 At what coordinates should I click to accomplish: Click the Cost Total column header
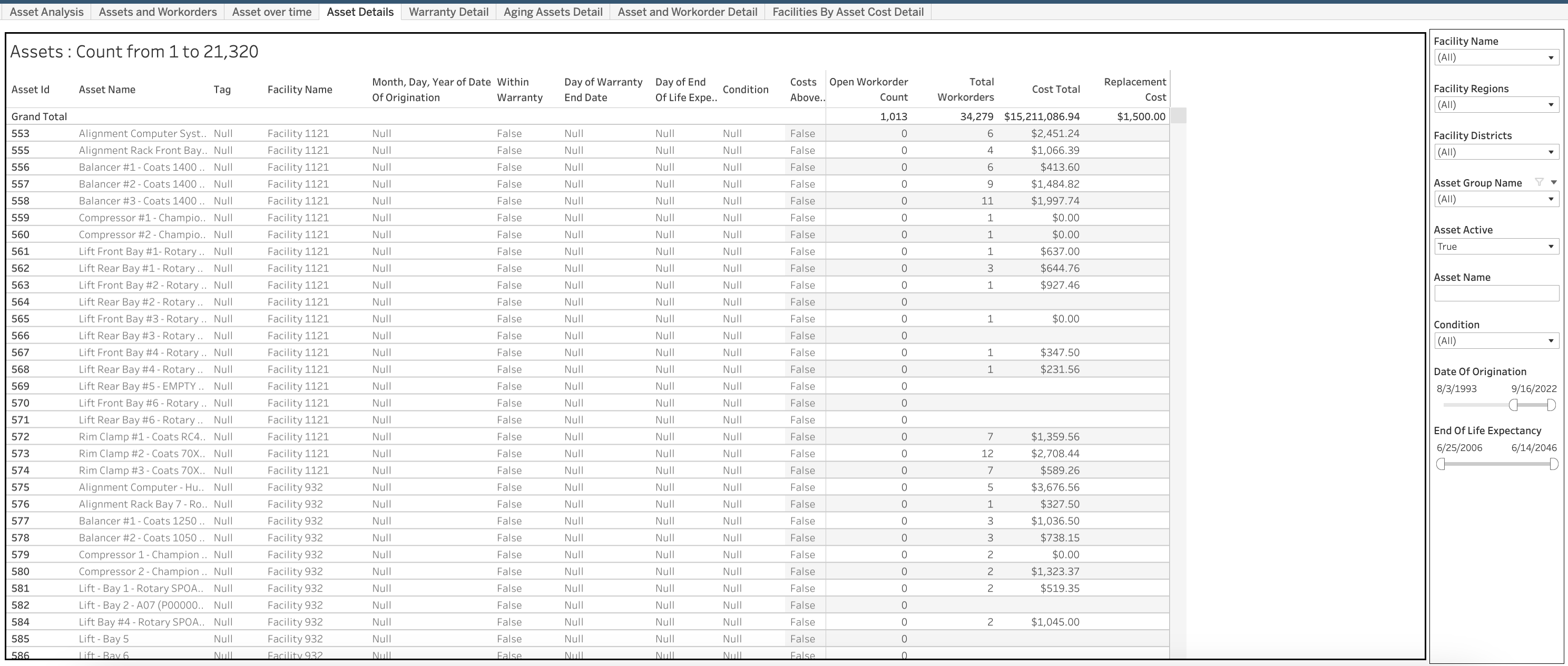(x=1056, y=90)
